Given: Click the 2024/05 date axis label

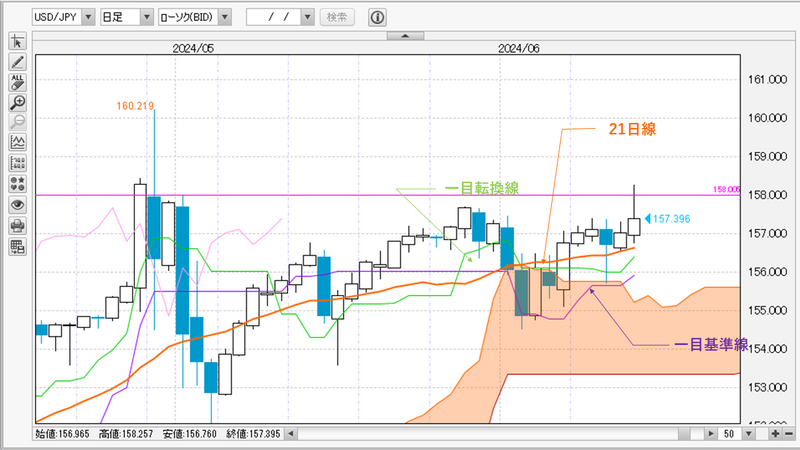Looking at the screenshot, I should 193,48.
